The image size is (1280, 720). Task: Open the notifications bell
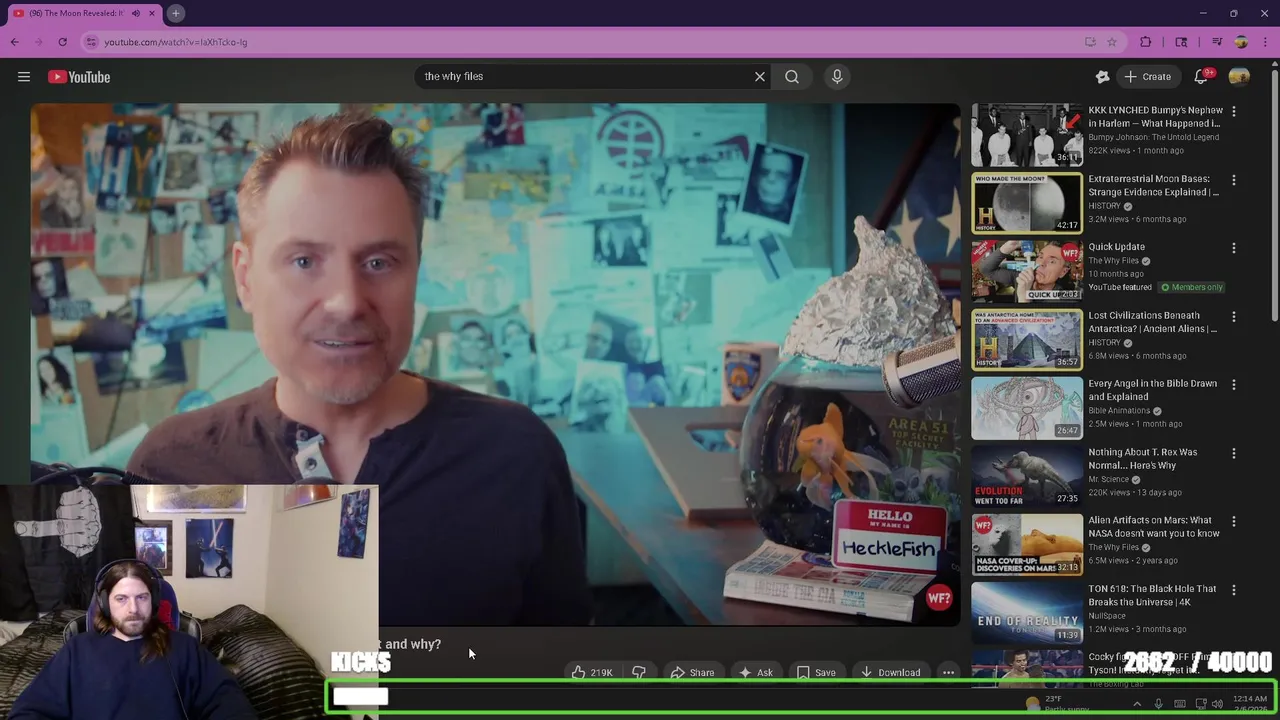pos(1202,77)
